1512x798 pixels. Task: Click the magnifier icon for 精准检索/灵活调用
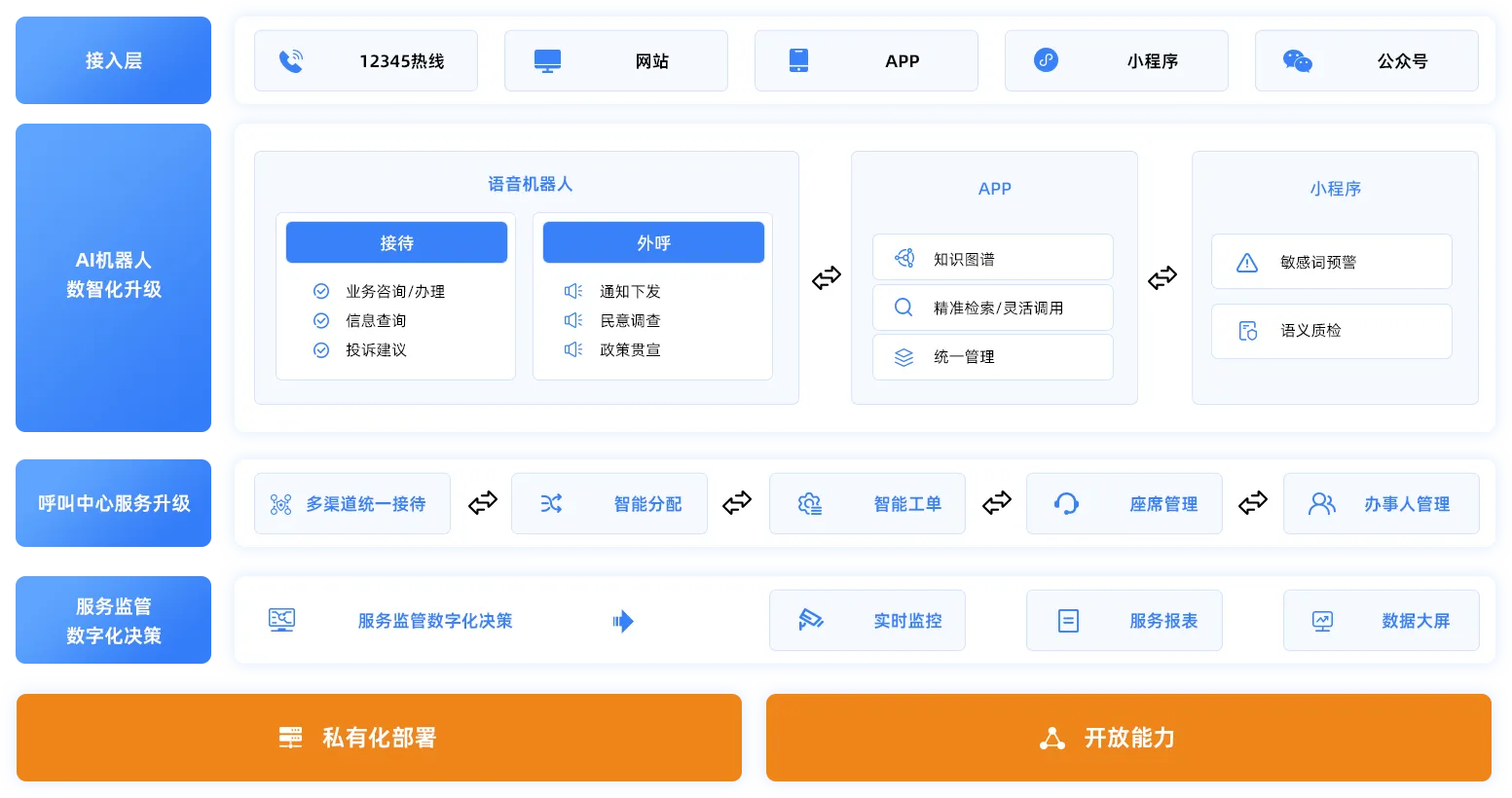pyautogui.click(x=904, y=308)
